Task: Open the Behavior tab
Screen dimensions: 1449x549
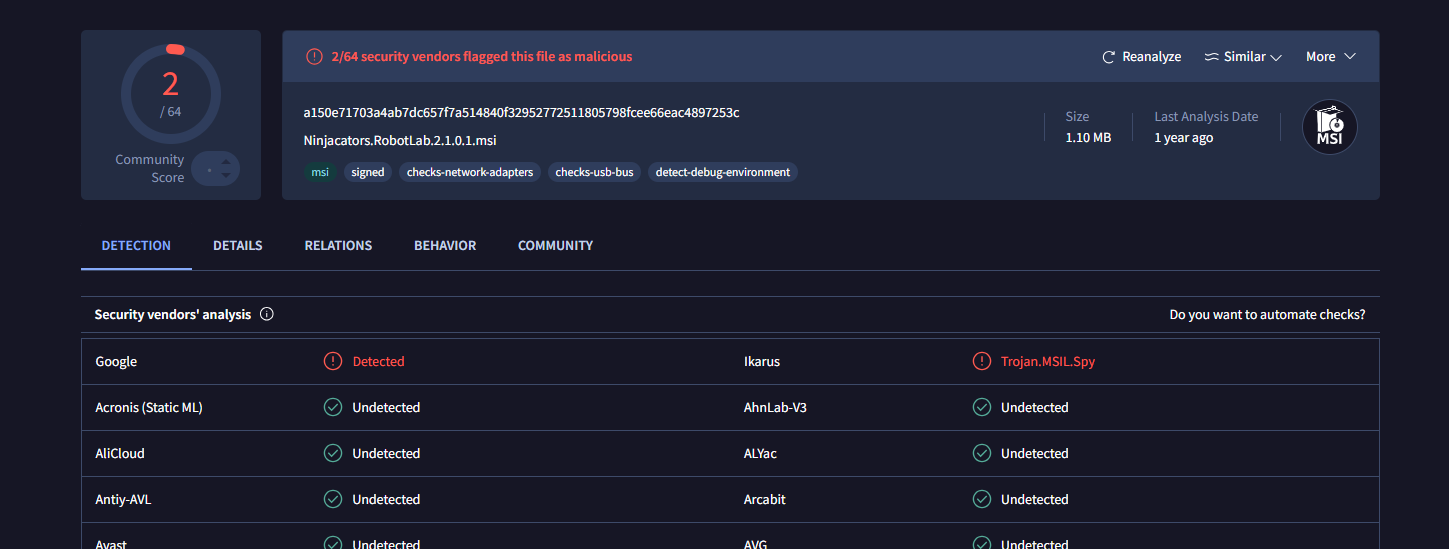Action: pyautogui.click(x=445, y=245)
